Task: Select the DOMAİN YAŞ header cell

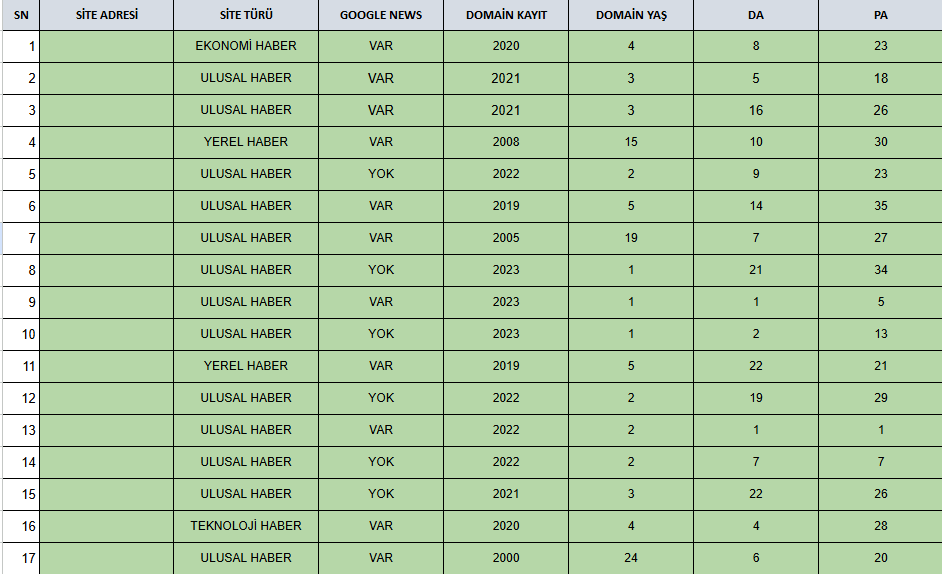Action: tap(631, 15)
